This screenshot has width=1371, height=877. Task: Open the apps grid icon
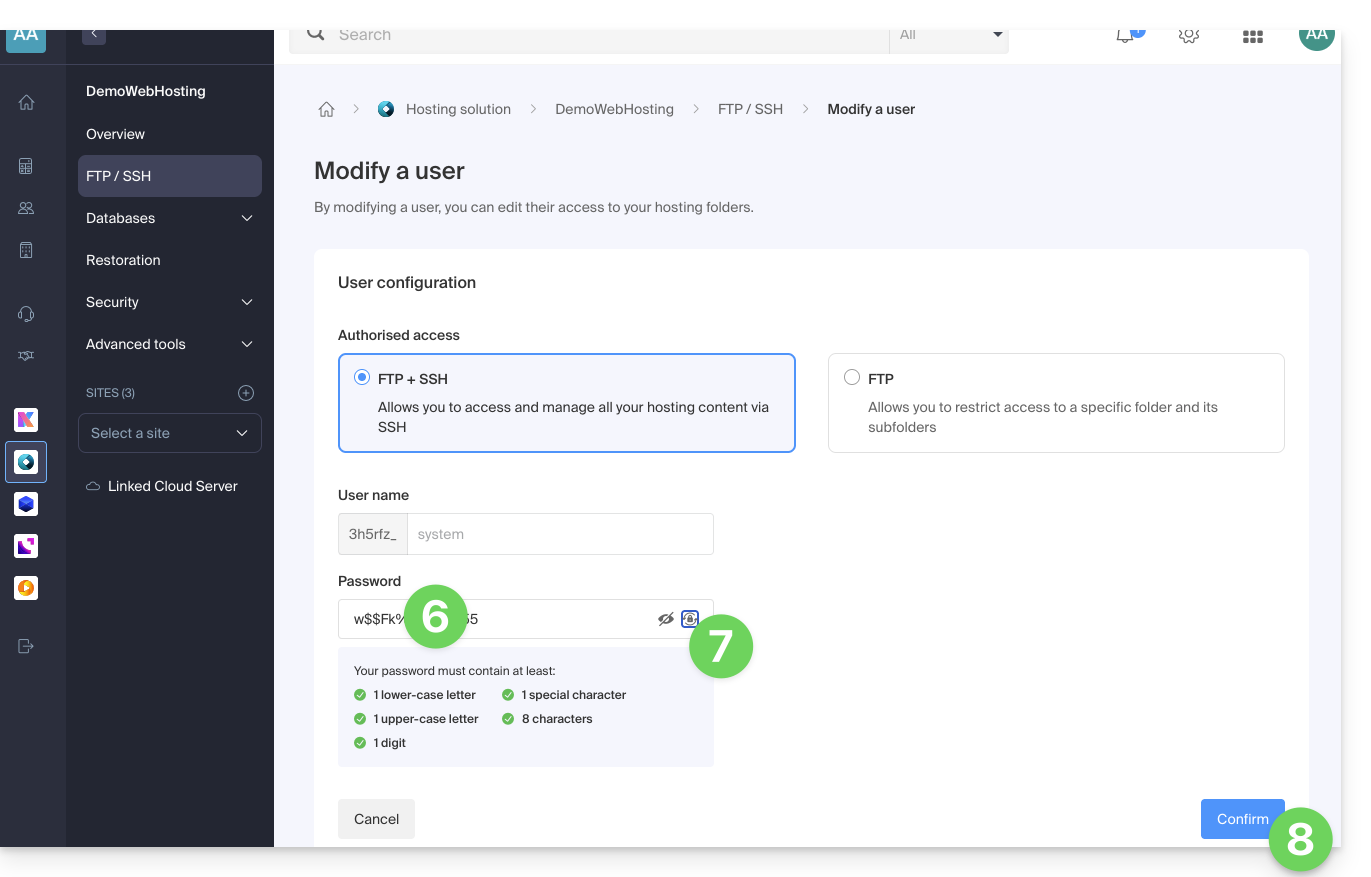point(1252,36)
